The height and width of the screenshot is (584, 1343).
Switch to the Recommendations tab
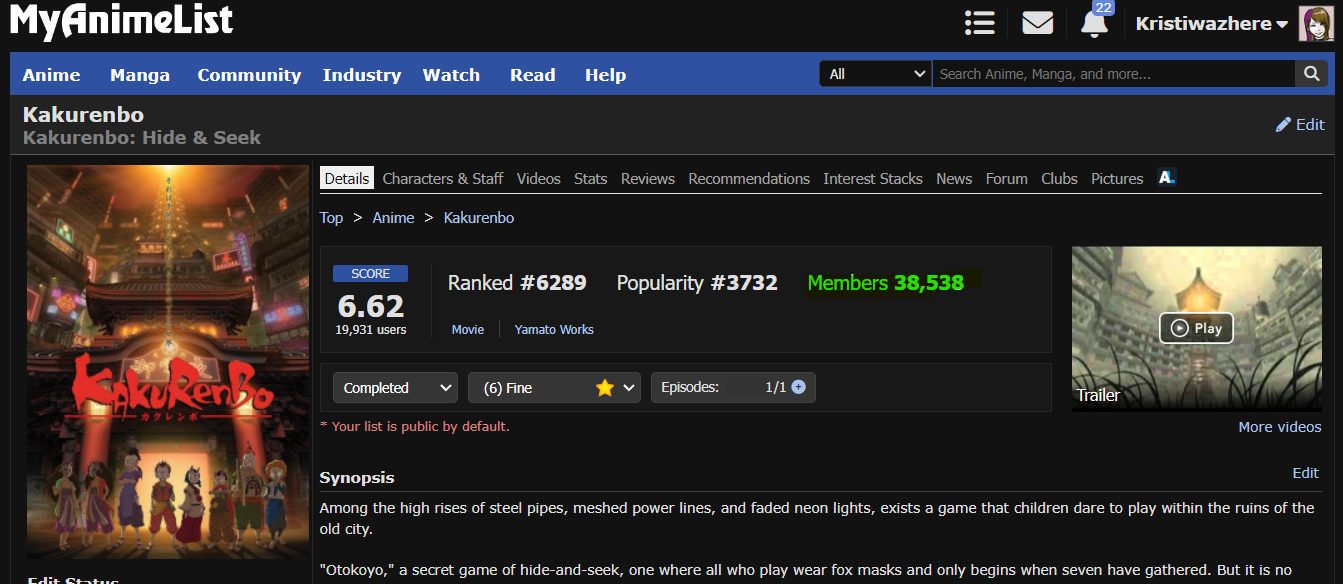coord(749,178)
